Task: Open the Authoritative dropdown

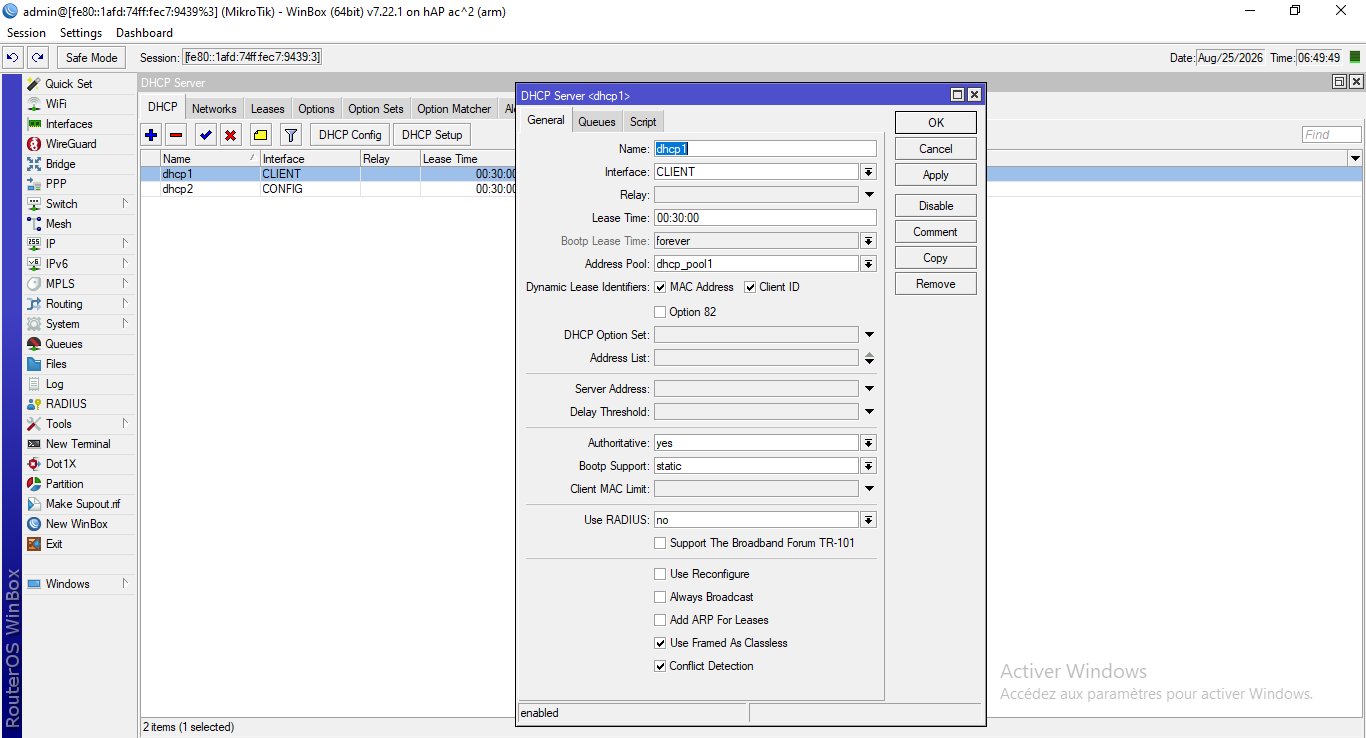Action: click(x=869, y=443)
